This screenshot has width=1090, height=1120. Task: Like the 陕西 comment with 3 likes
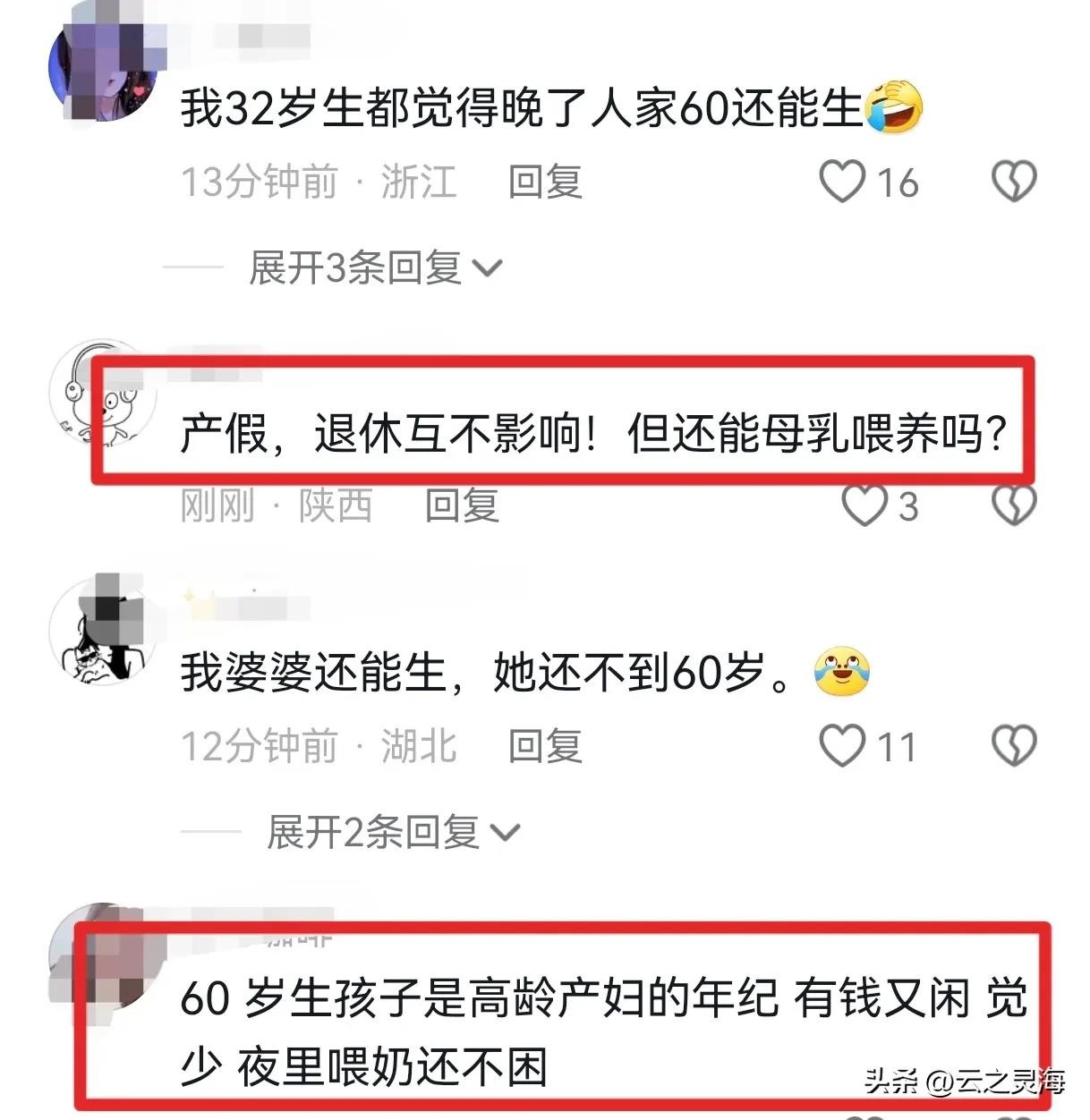[x=864, y=505]
